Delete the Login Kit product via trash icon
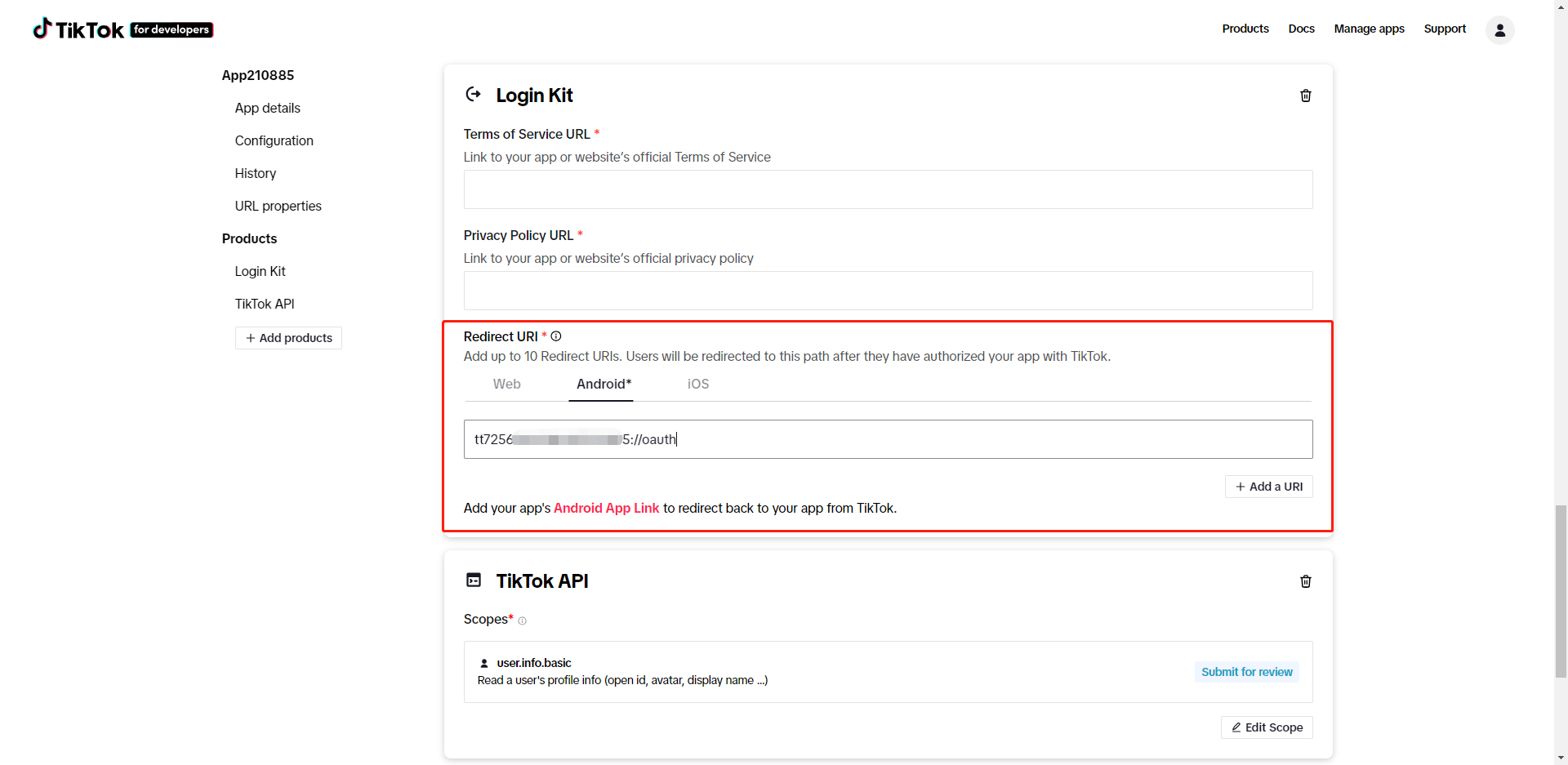The height and width of the screenshot is (765, 1568). tap(1306, 96)
